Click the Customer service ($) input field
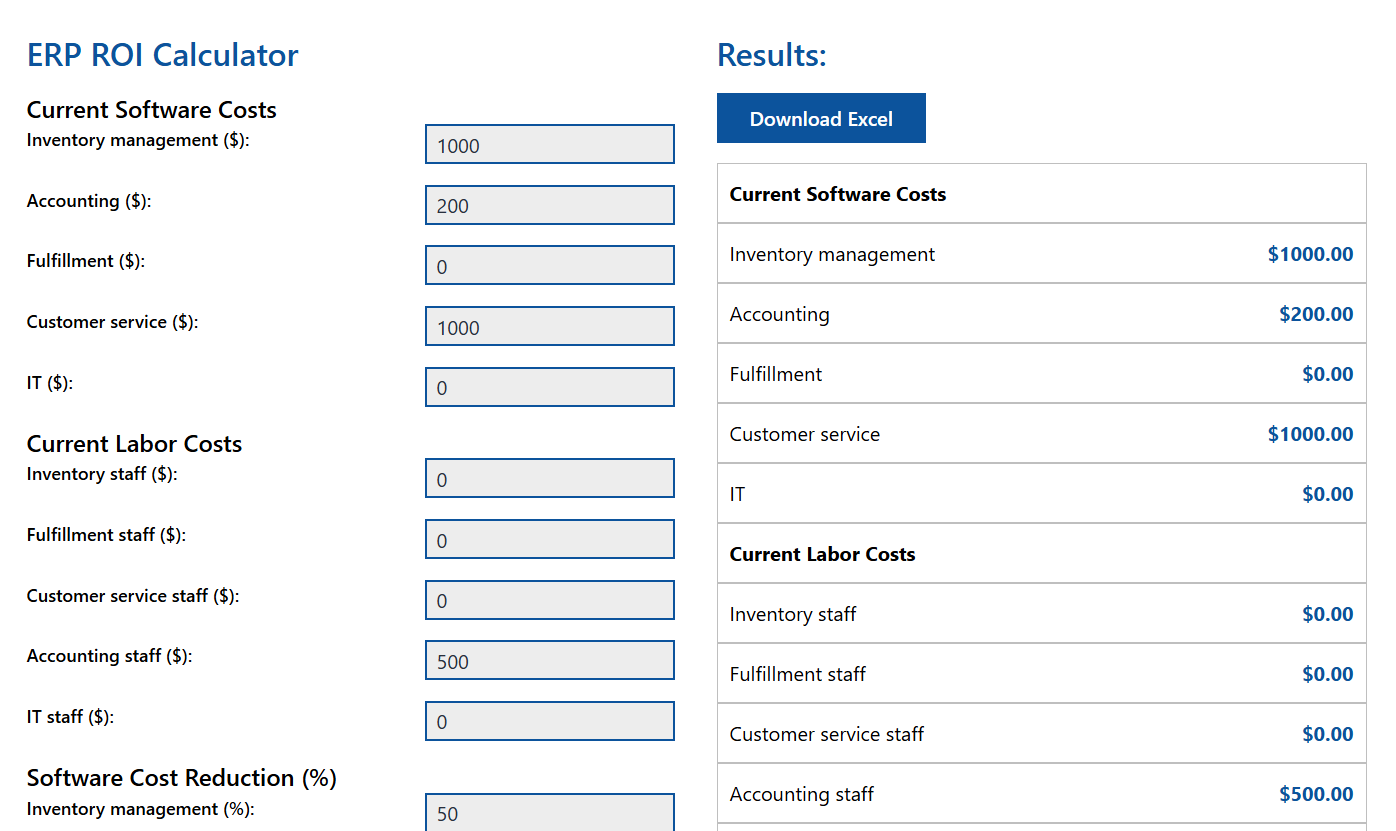 point(549,326)
